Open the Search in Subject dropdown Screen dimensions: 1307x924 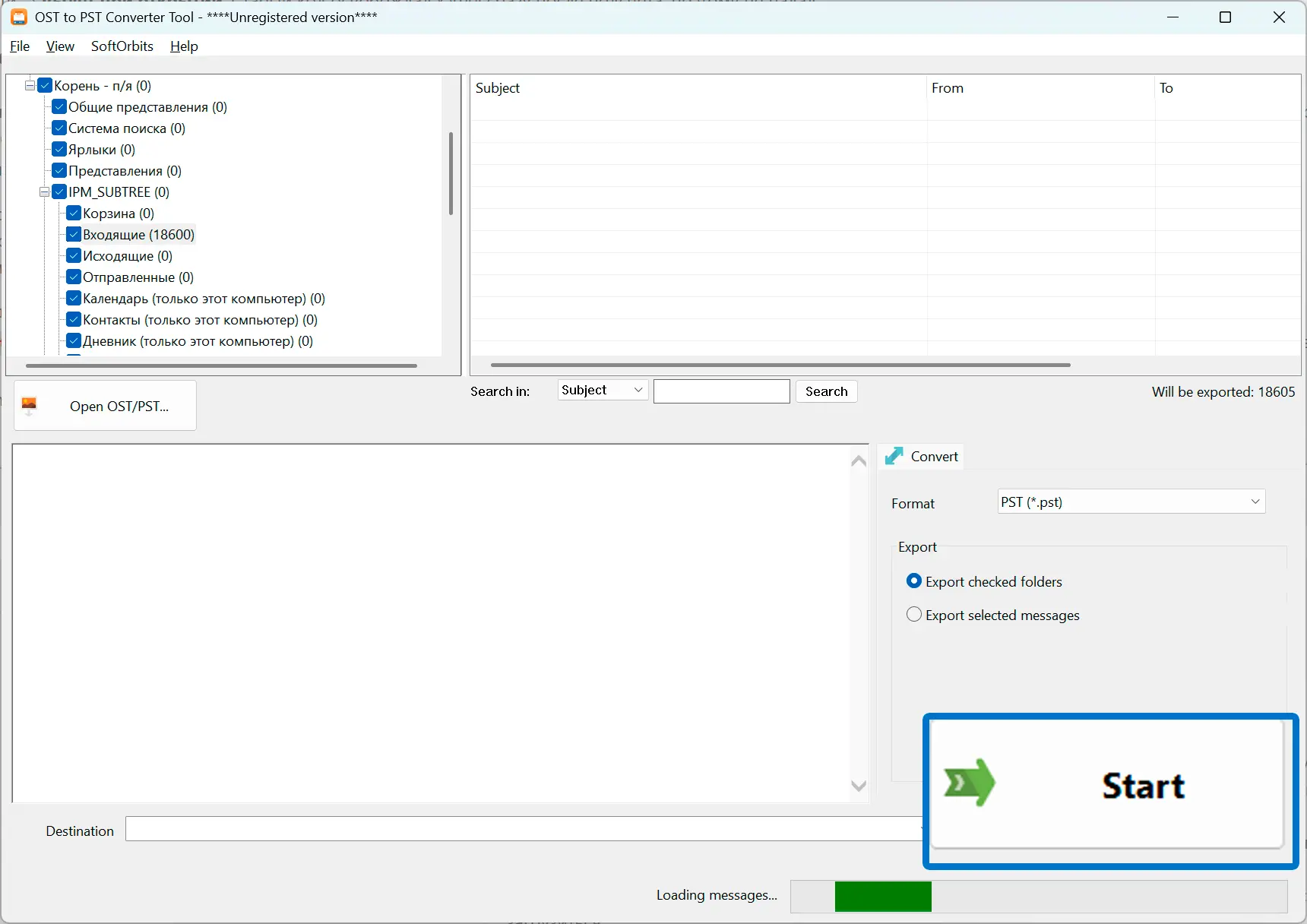603,390
